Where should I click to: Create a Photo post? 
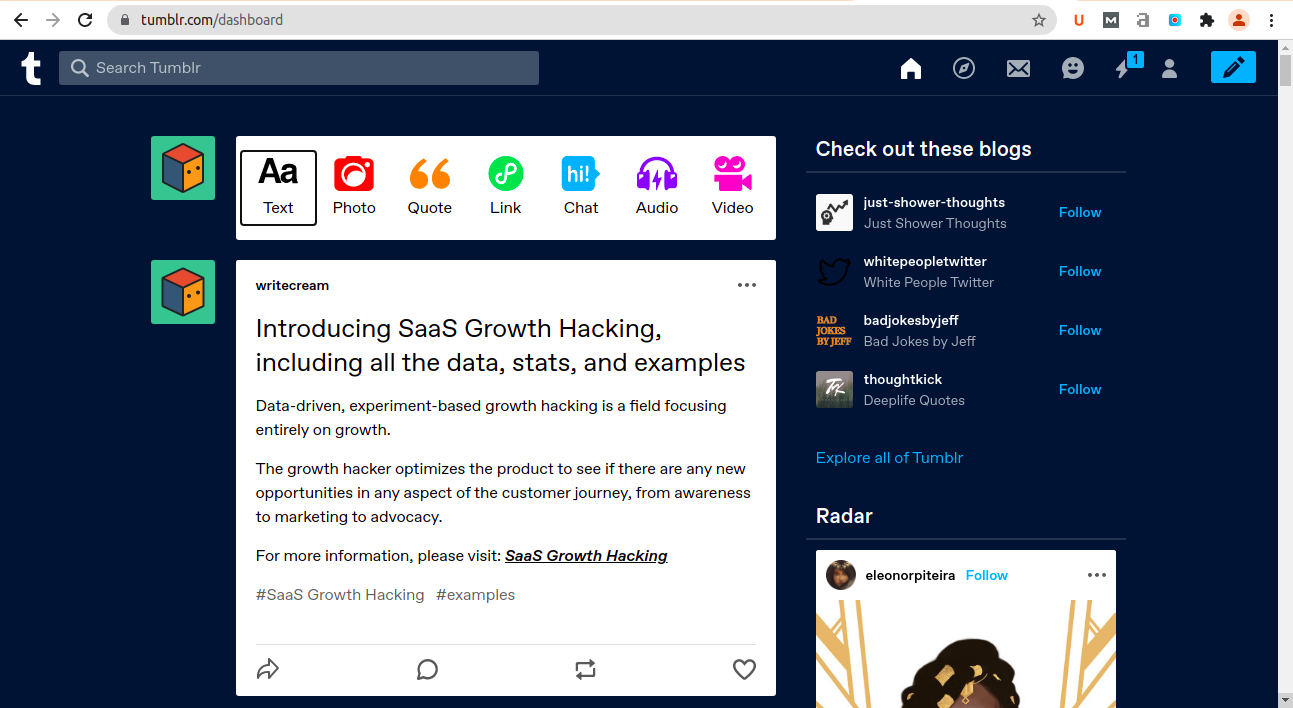point(354,186)
